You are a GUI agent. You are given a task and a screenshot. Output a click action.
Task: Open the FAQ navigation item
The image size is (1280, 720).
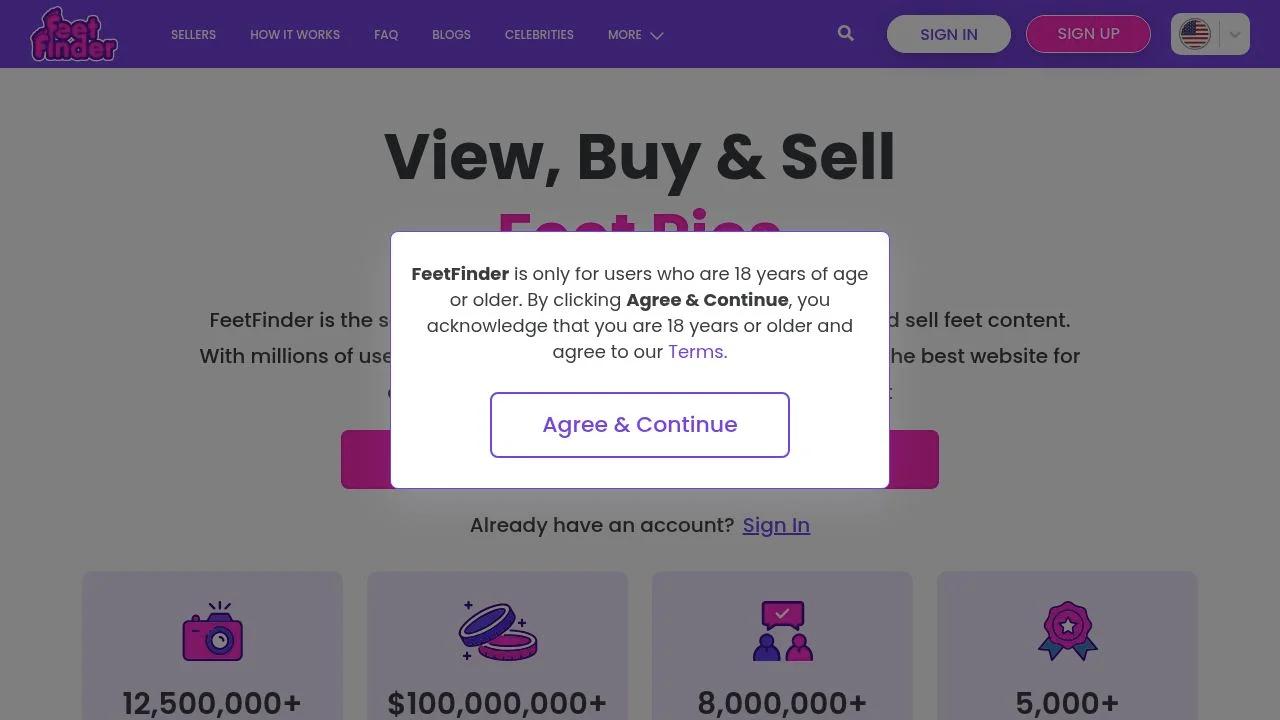pos(386,35)
